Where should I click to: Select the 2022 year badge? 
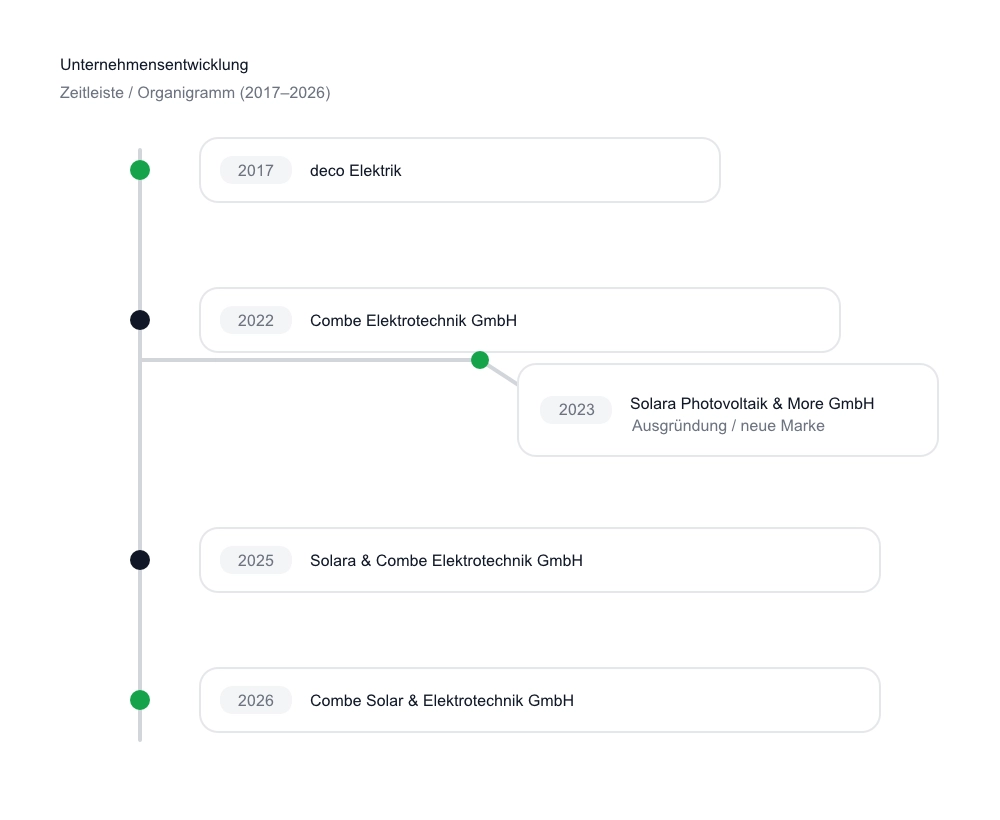click(x=256, y=321)
